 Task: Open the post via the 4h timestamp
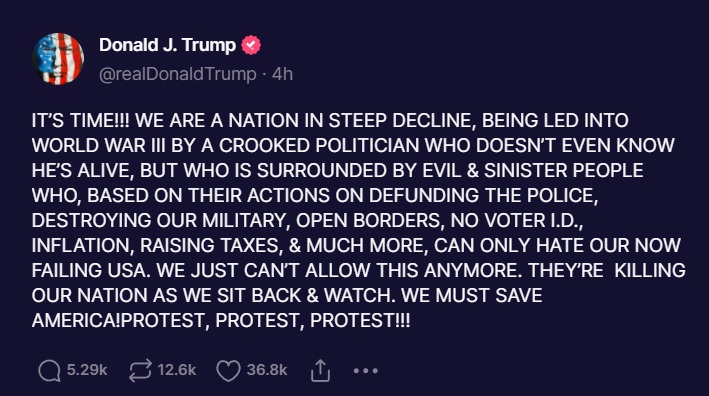(283, 74)
